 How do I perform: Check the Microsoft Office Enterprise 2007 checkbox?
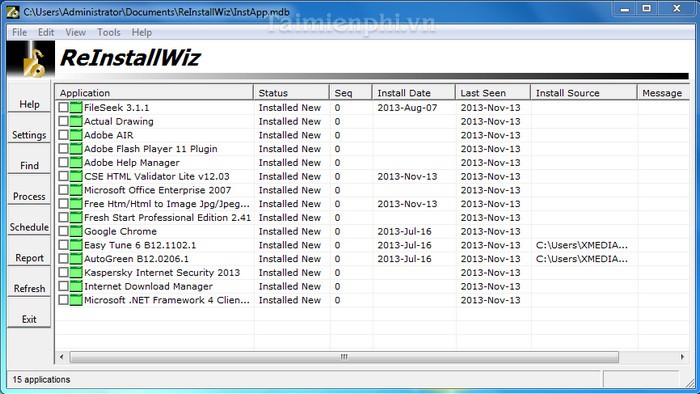[x=63, y=190]
